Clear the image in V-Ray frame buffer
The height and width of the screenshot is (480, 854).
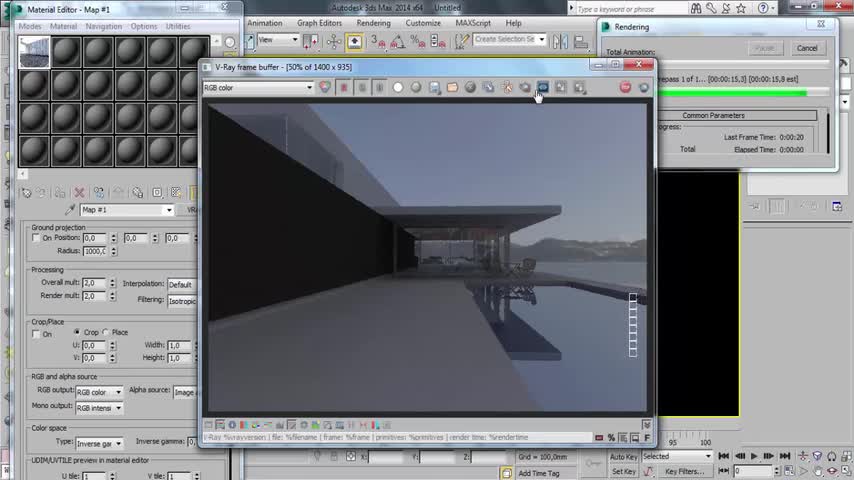point(470,87)
